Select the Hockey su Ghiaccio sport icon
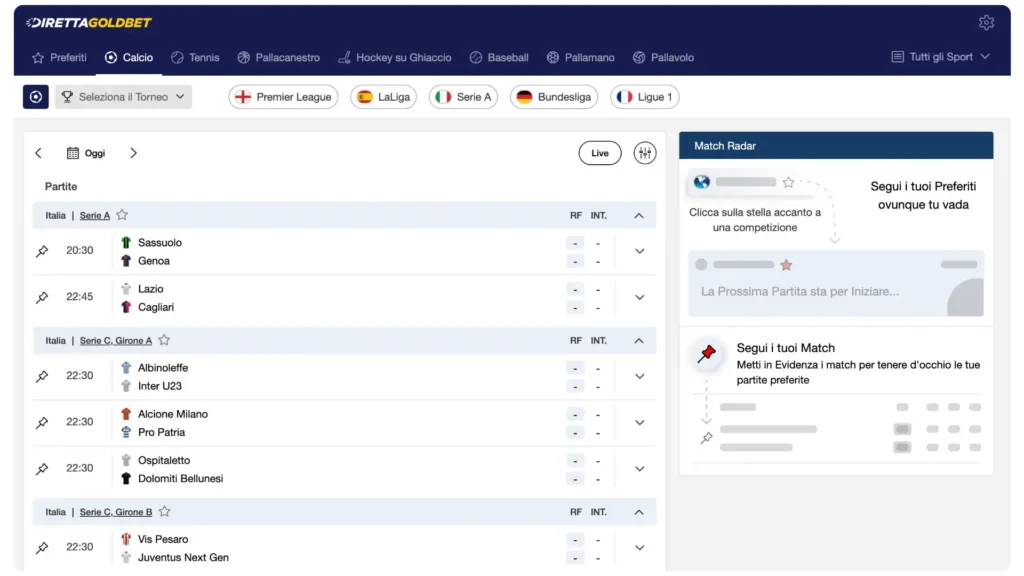The image size is (1024, 576). pyautogui.click(x=343, y=57)
